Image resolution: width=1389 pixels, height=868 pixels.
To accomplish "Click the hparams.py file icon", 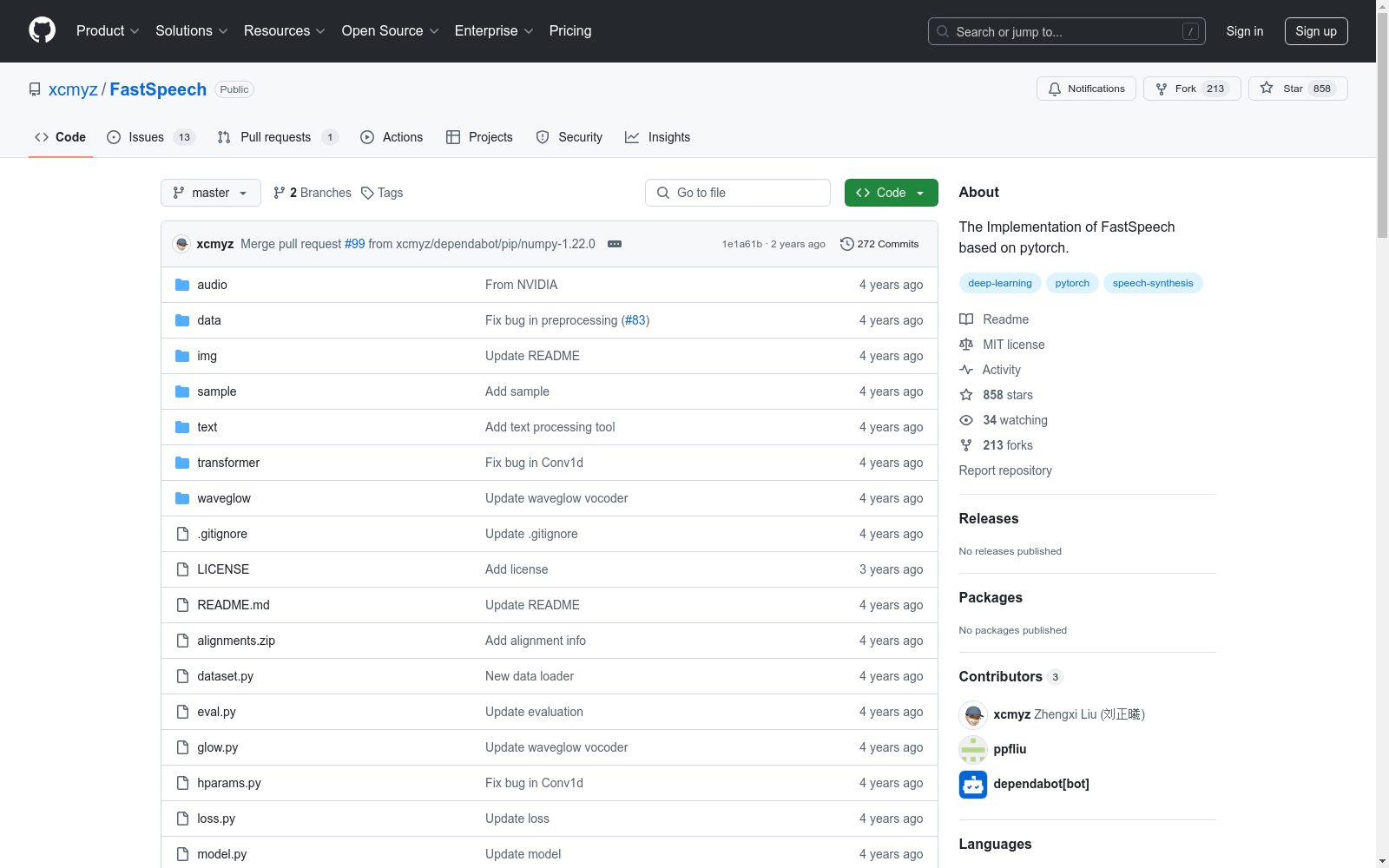I will (x=182, y=783).
